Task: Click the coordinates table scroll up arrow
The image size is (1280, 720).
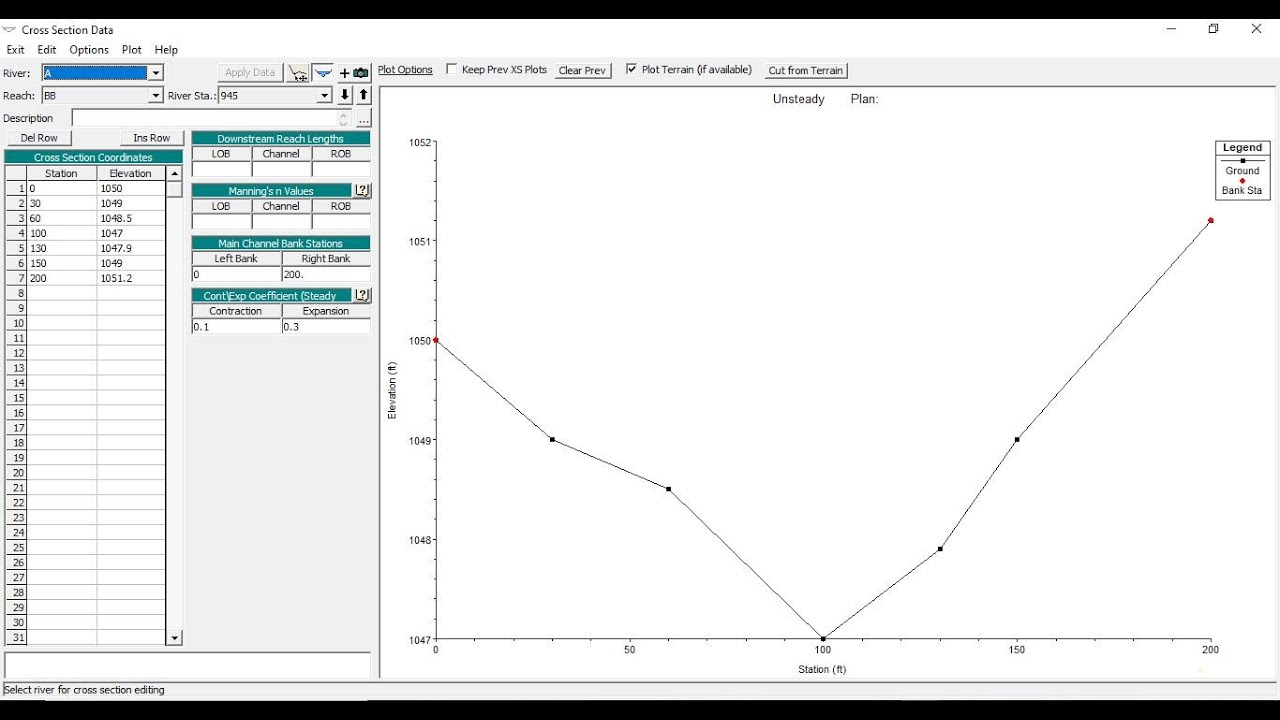Action: coord(175,174)
